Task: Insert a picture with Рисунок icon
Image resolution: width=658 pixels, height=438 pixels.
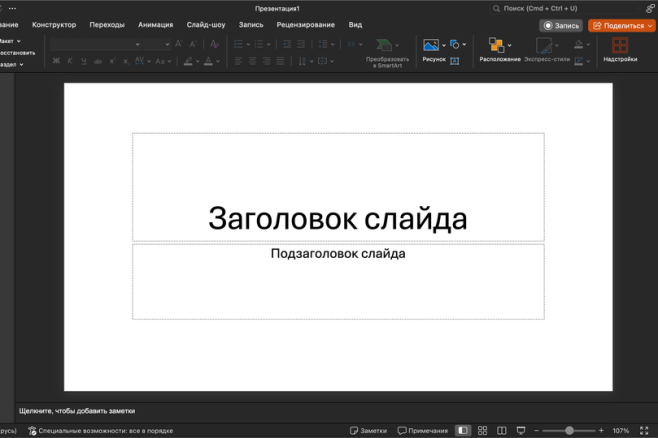Action: click(x=431, y=45)
